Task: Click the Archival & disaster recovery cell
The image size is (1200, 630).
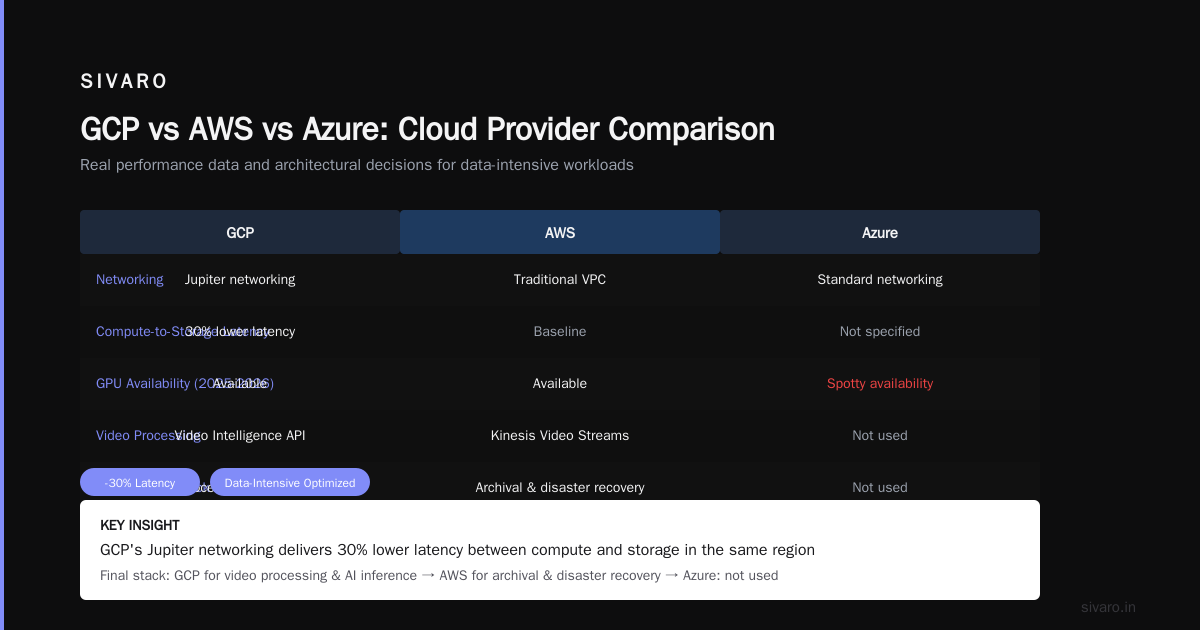Action: tap(560, 488)
